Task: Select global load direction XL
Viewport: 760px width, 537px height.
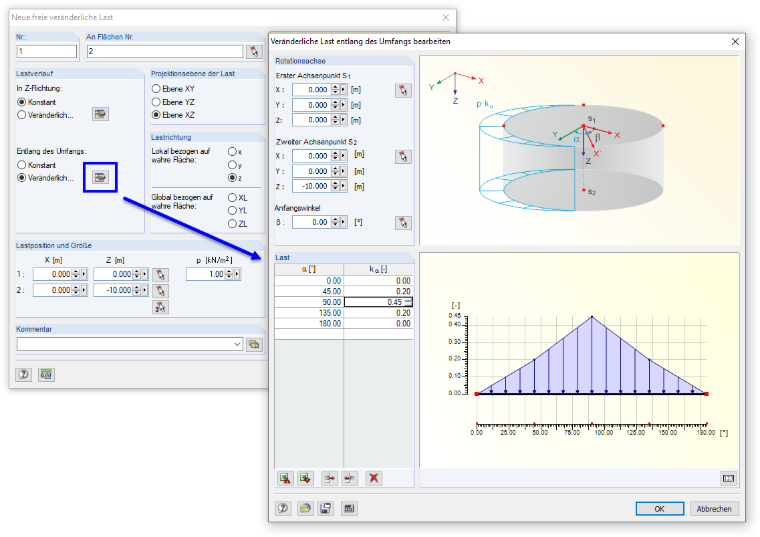Action: (233, 198)
